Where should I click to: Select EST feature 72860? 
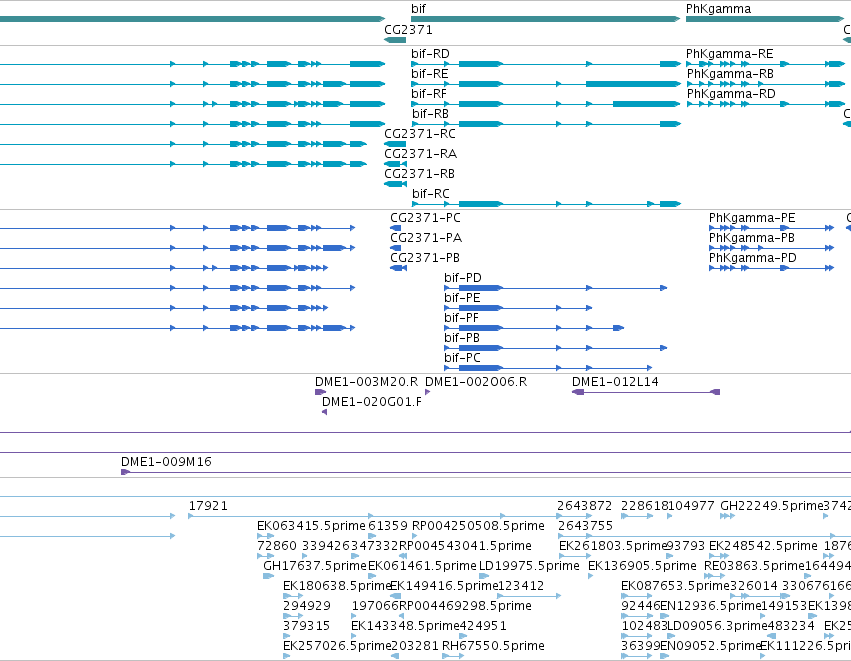pos(277,546)
